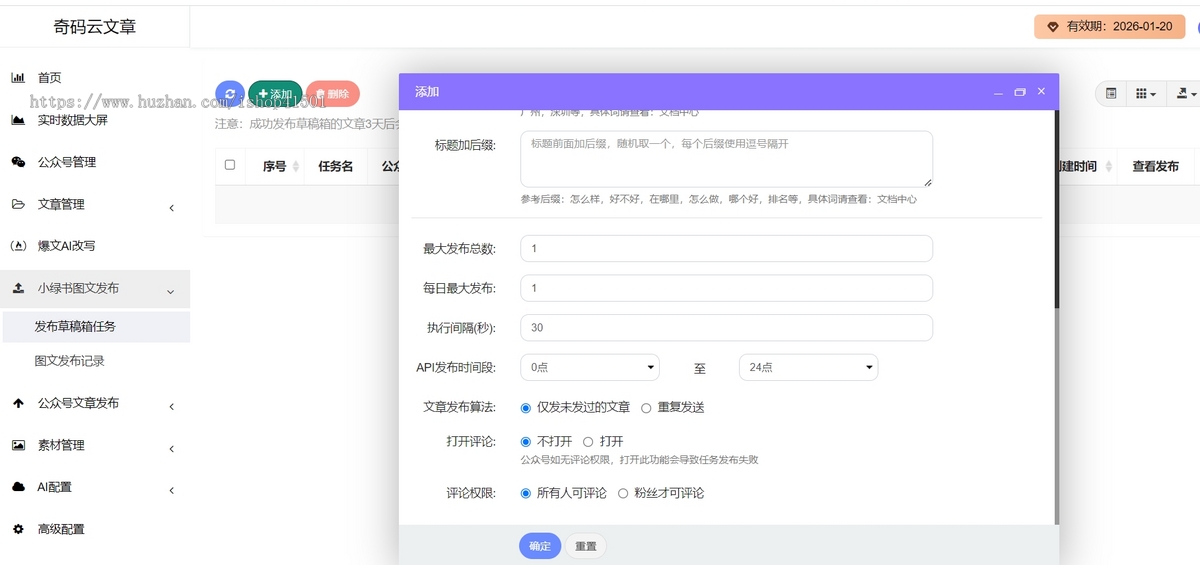The image size is (1200, 565).
Task: Click the cloud icon beside AI配置
Action: [x=18, y=487]
